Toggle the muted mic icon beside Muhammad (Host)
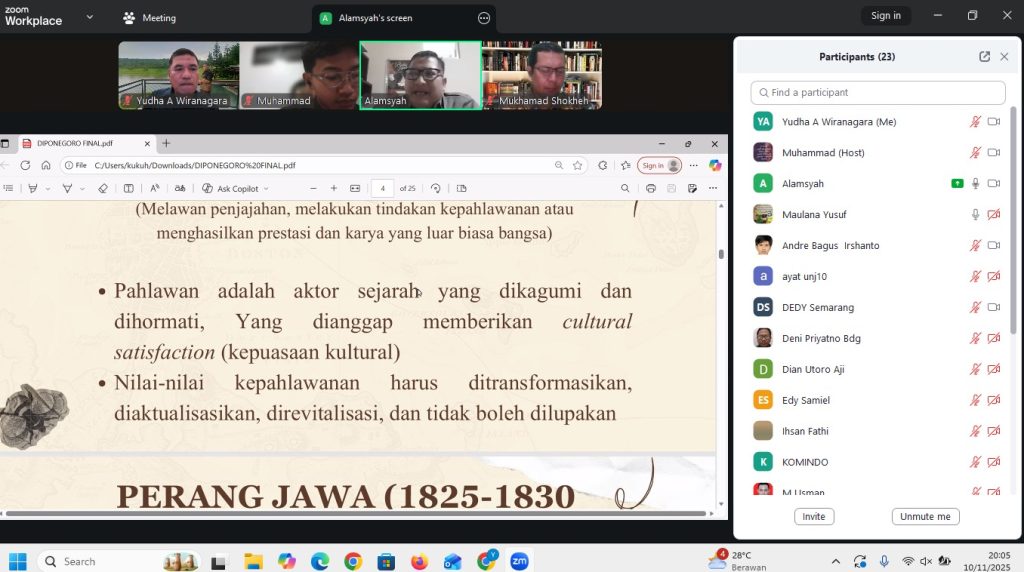 coord(975,153)
